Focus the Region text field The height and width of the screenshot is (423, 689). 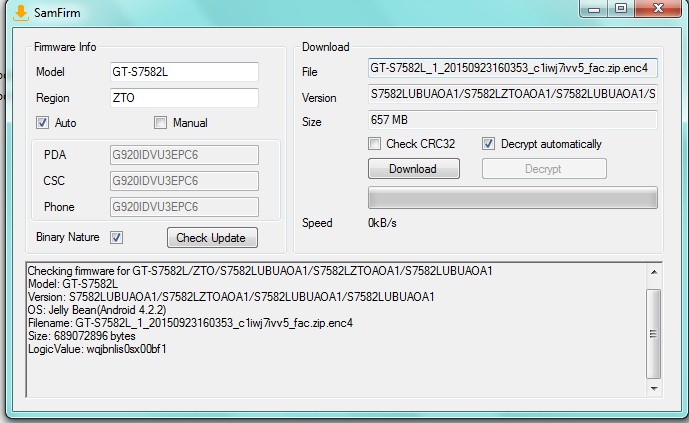coord(183,98)
